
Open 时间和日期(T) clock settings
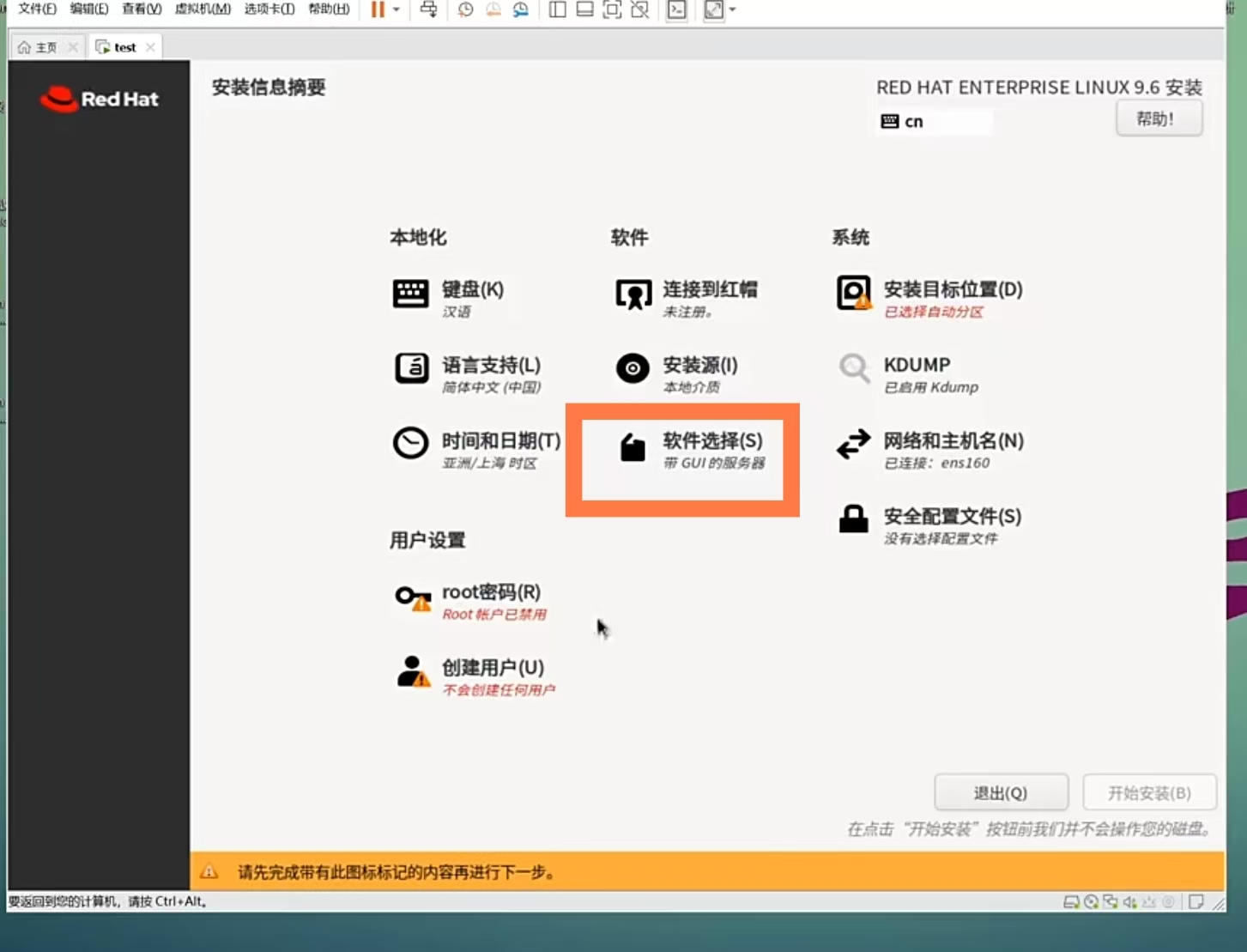coord(476,449)
